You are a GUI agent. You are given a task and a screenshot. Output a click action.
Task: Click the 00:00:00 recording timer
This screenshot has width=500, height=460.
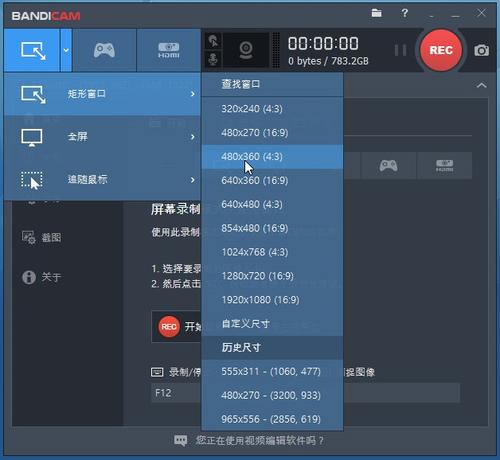[x=323, y=44]
